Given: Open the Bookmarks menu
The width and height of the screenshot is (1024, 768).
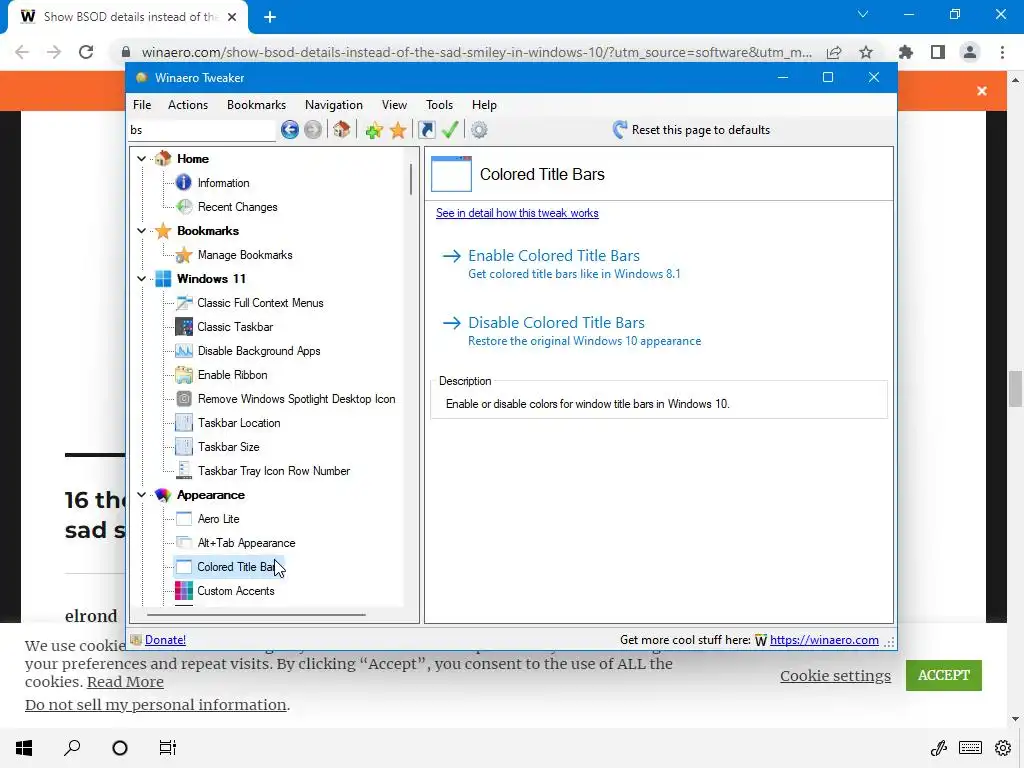Looking at the screenshot, I should [x=257, y=104].
